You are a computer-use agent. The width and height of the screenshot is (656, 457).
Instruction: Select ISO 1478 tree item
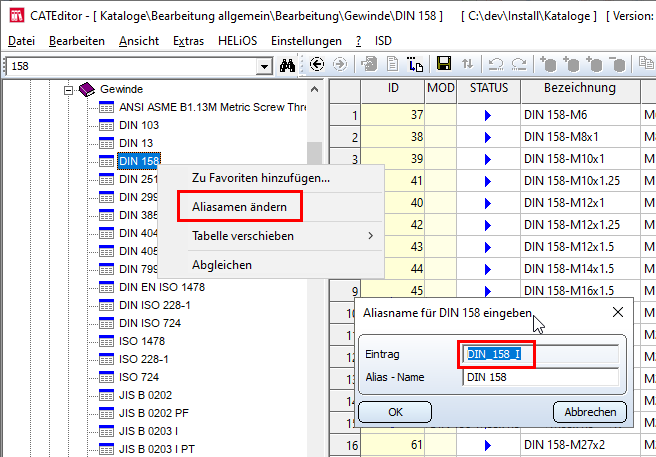[x=142, y=341]
